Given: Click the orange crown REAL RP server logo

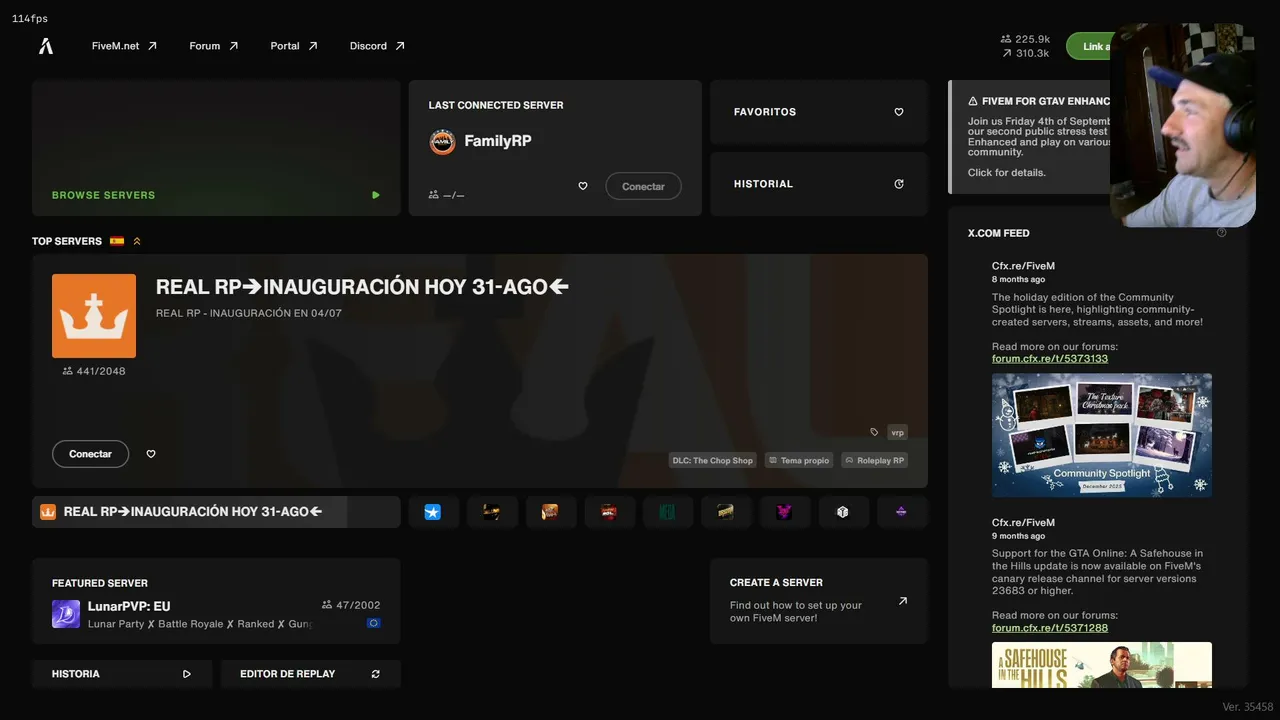Looking at the screenshot, I should tap(94, 316).
